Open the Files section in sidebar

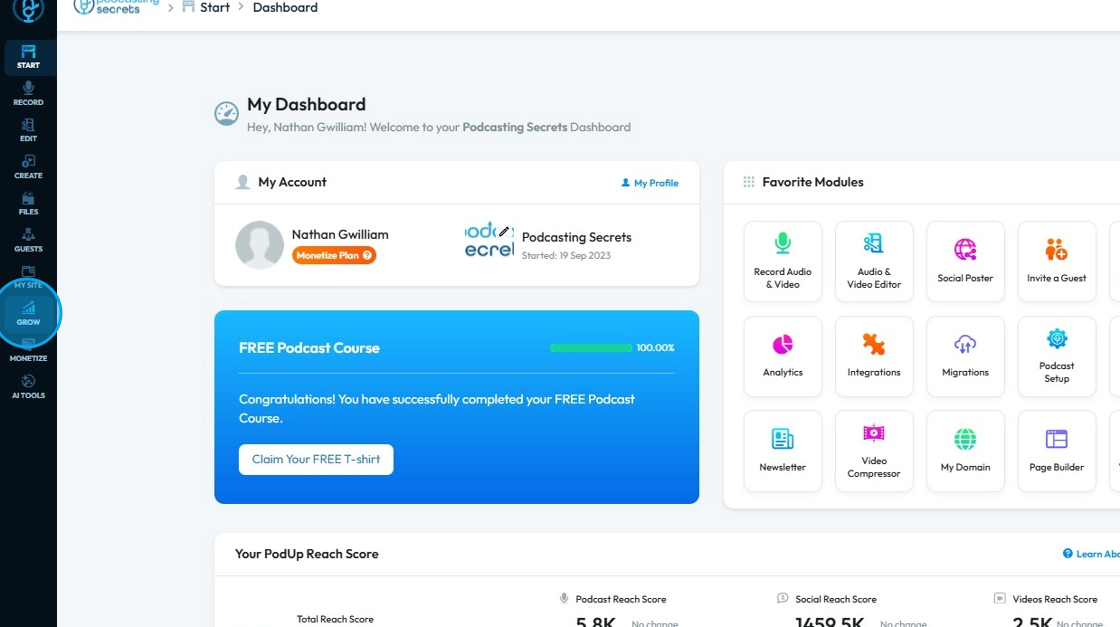28,204
